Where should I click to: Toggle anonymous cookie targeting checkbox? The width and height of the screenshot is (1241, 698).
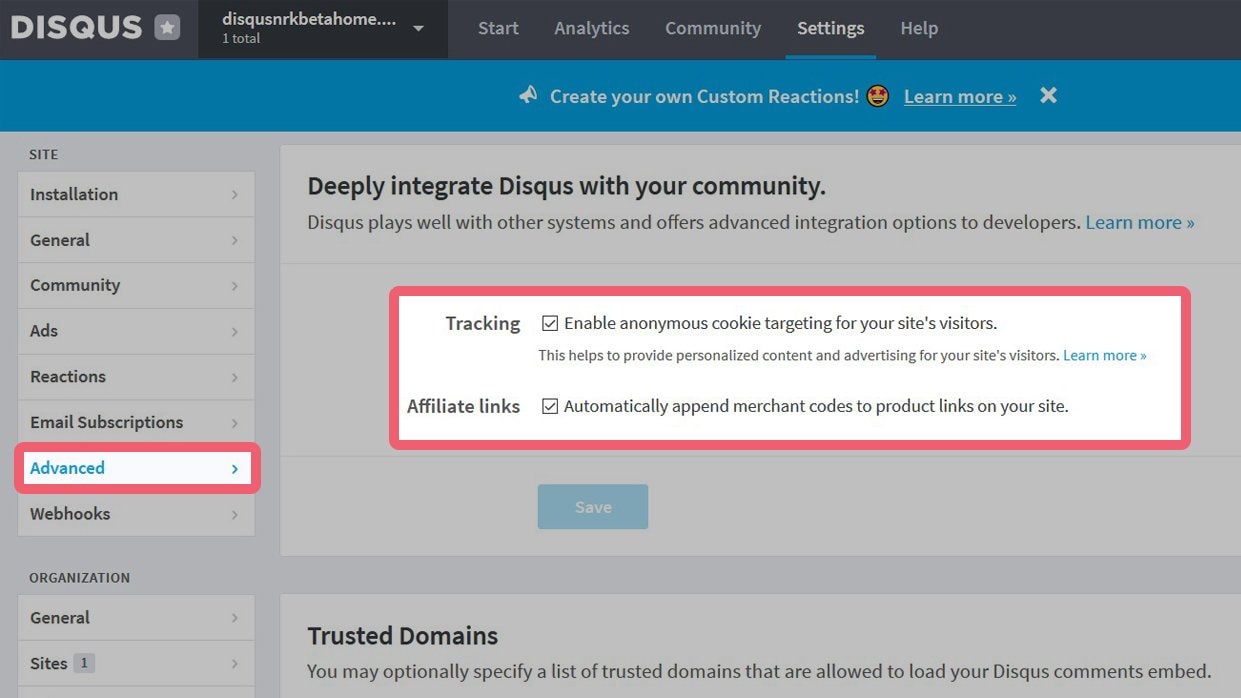550,323
